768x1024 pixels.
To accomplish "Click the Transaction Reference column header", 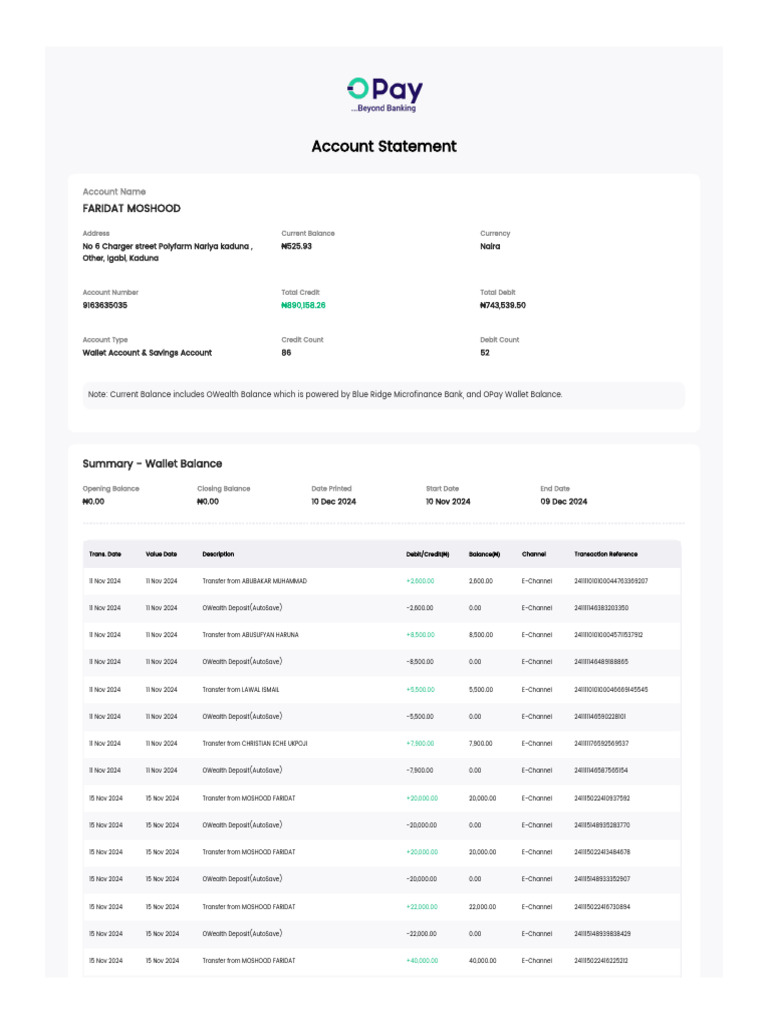I will click(605, 554).
